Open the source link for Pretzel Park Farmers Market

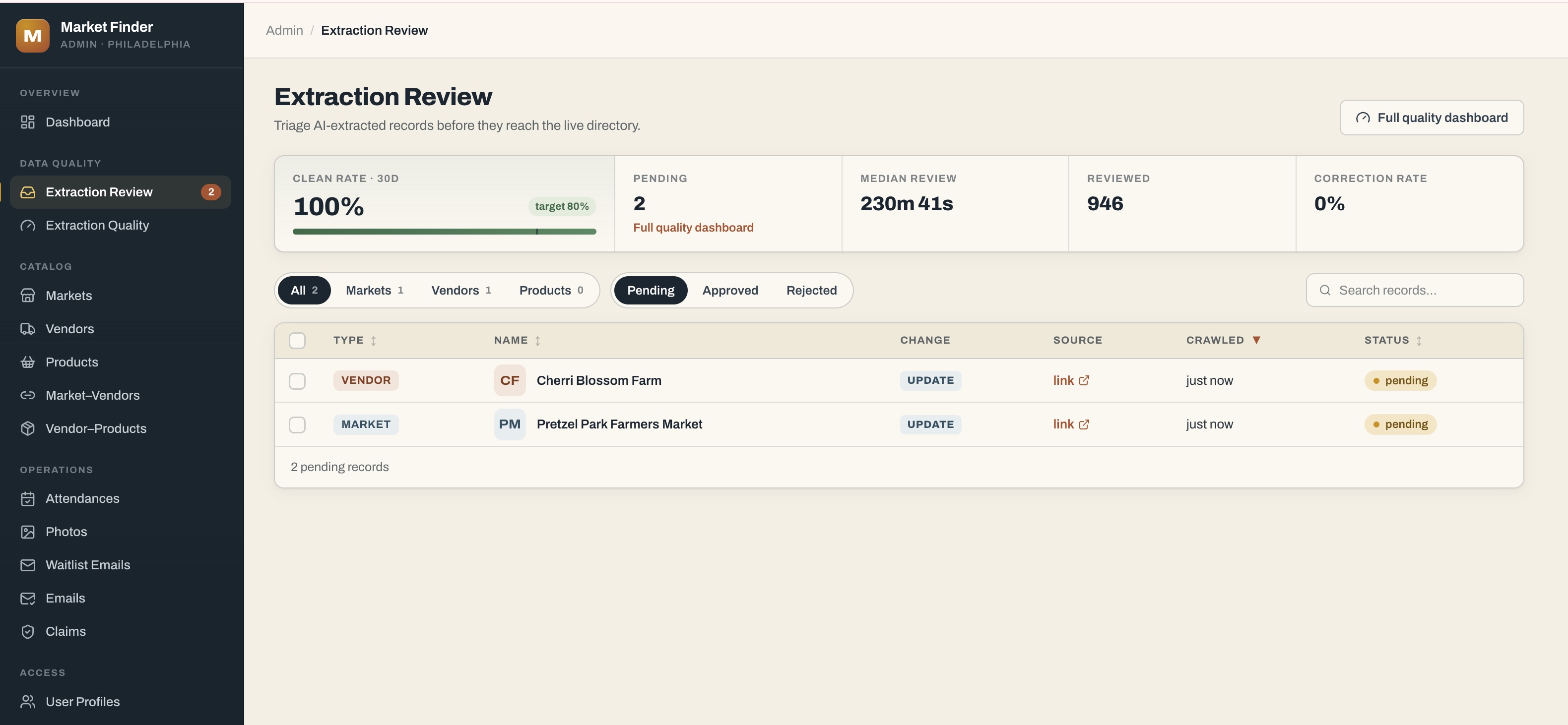click(x=1071, y=424)
